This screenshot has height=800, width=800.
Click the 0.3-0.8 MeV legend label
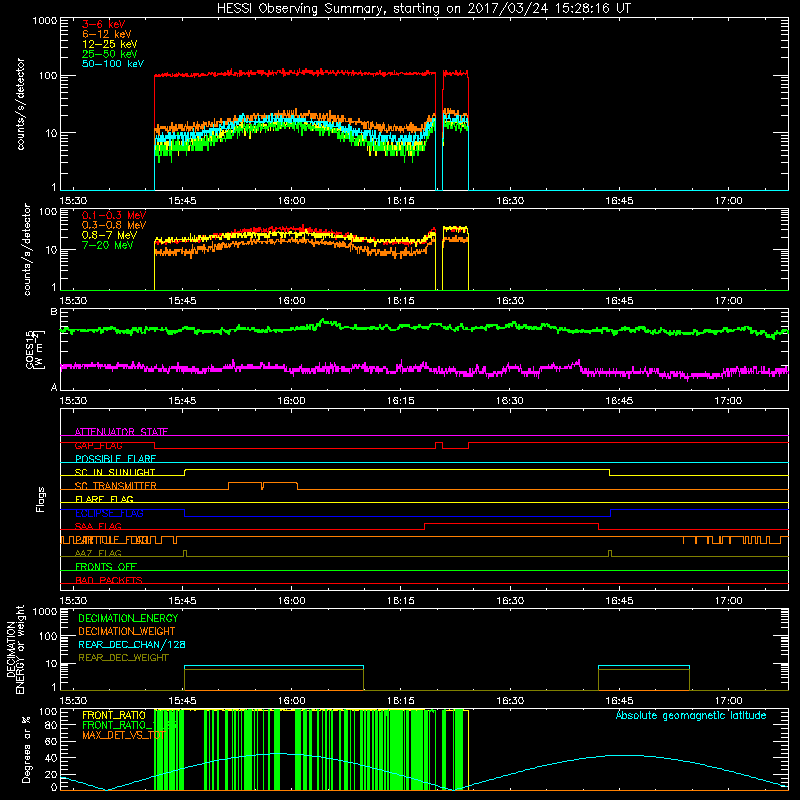click(114, 225)
